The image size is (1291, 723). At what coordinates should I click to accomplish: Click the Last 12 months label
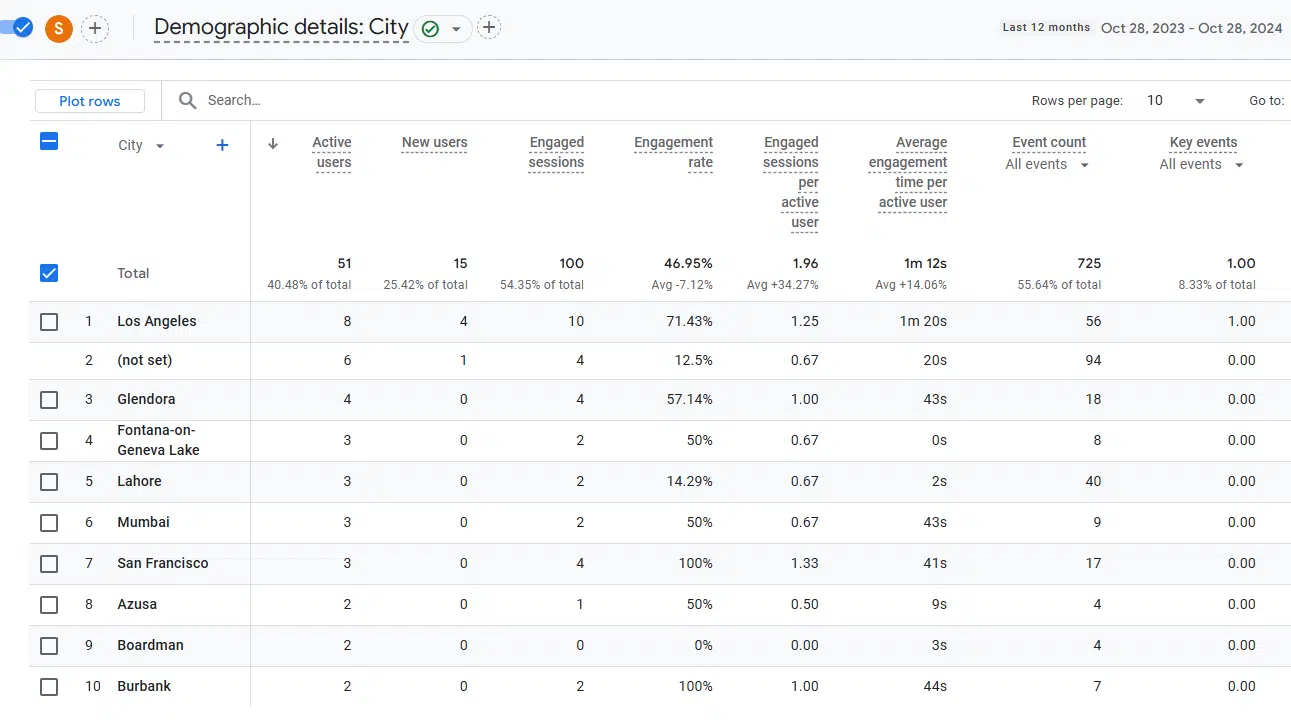coord(1046,28)
